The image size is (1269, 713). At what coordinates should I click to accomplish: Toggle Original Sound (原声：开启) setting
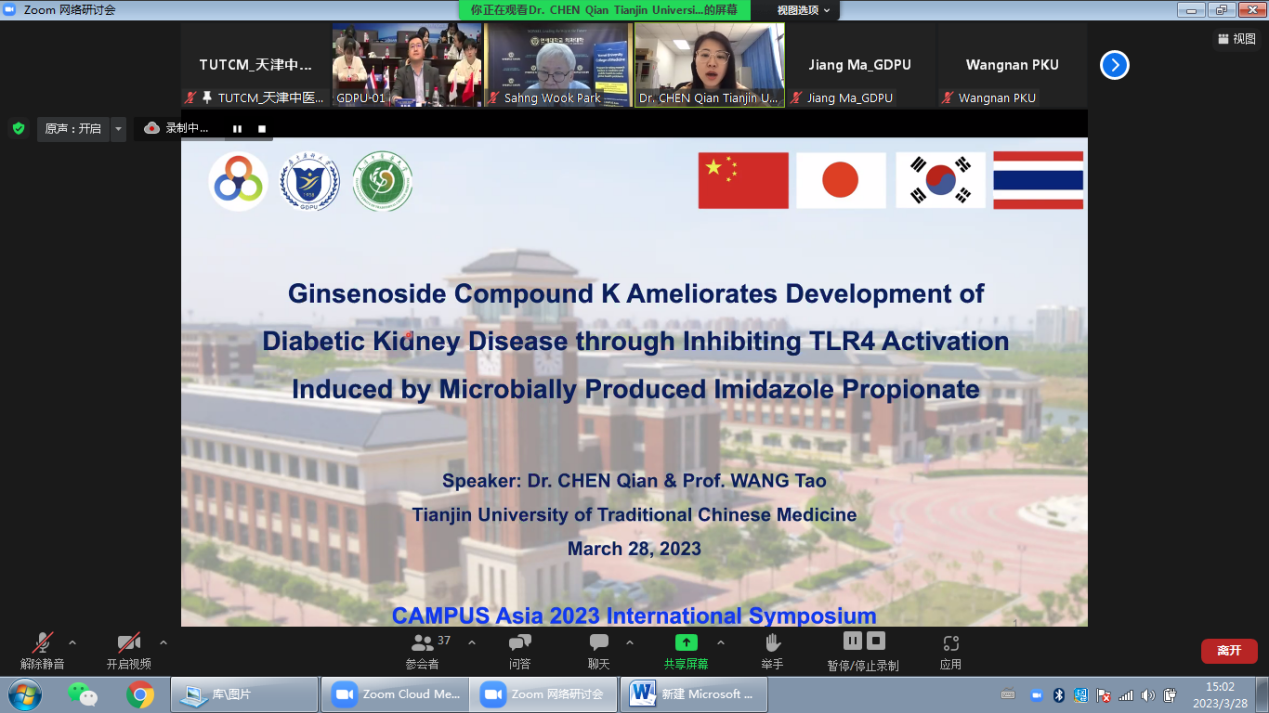(73, 128)
